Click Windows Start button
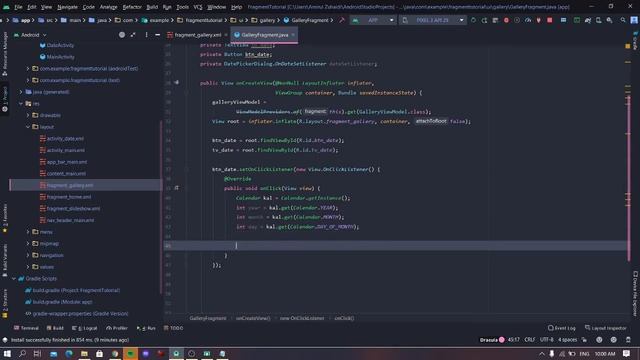The width and height of the screenshot is (640, 360). [x=7, y=353]
